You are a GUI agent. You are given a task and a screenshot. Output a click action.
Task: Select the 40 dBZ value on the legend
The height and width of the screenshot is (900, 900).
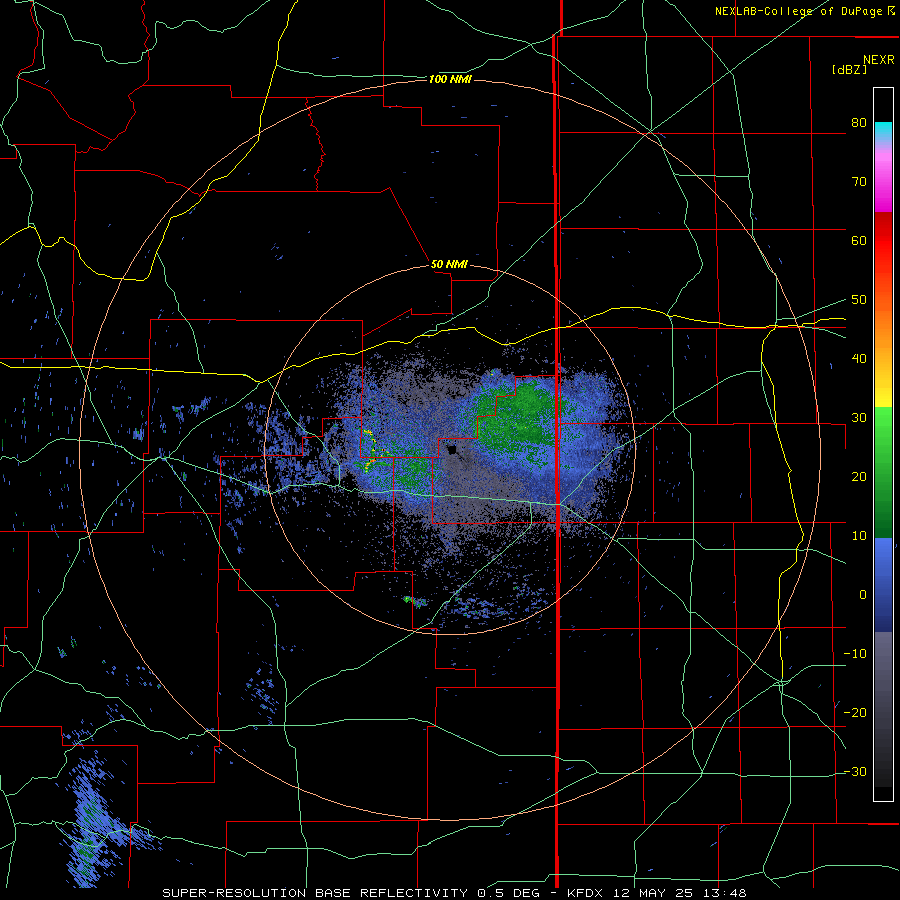coord(859,359)
